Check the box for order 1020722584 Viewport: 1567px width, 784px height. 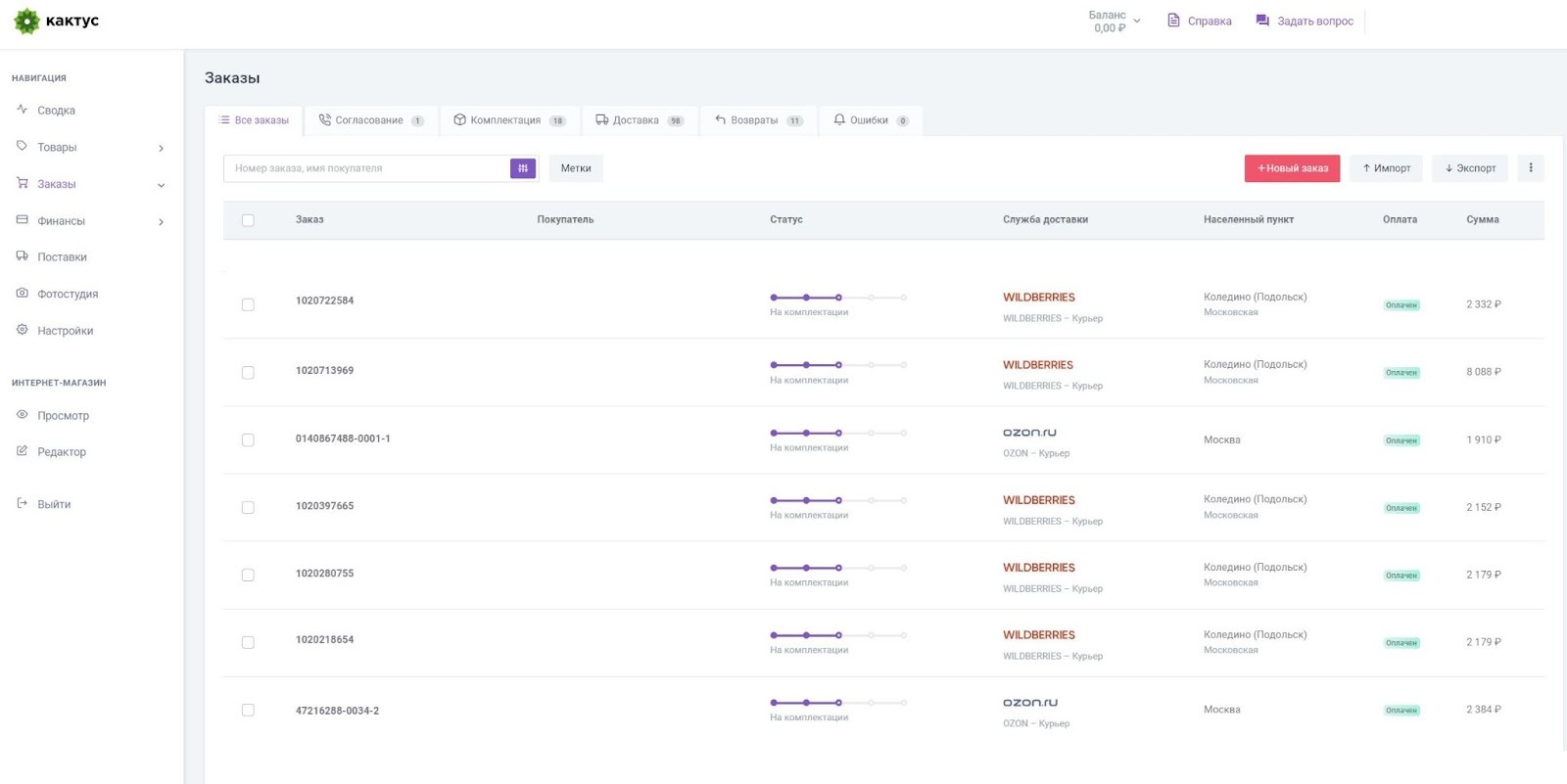[248, 305]
